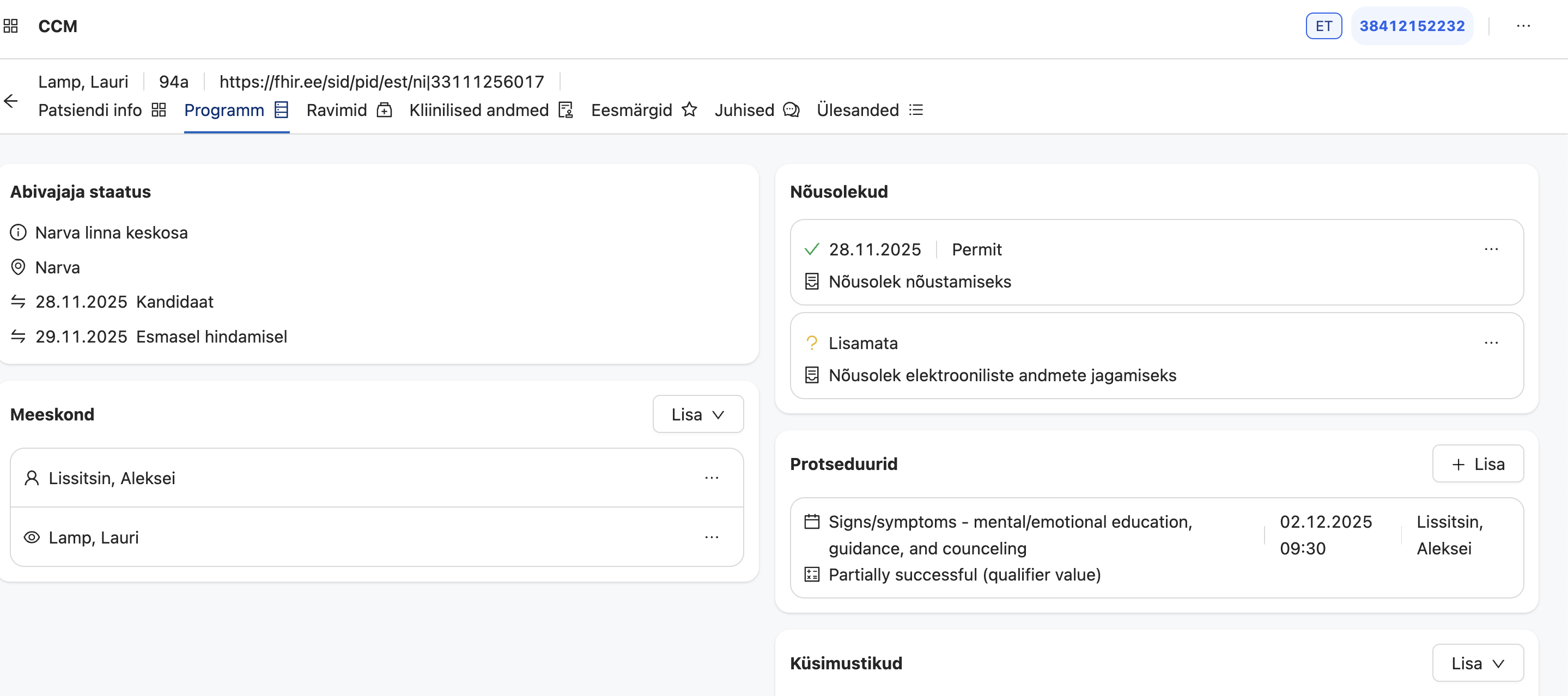Screen dimensions: 1568x696
Task: Open the overflow menu on Lissitsin, Aleksei row
Action: coord(712,478)
